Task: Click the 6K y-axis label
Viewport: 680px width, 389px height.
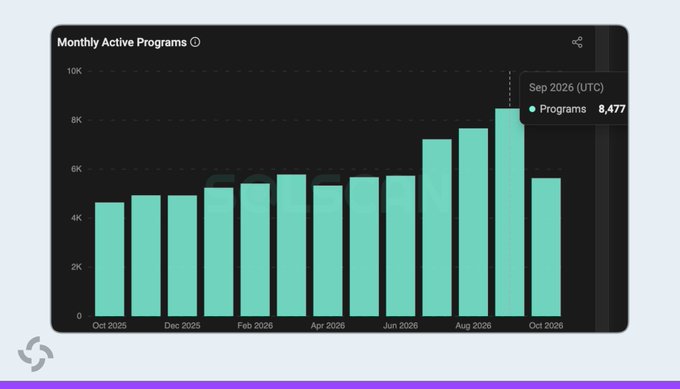Action: pyautogui.click(x=76, y=169)
